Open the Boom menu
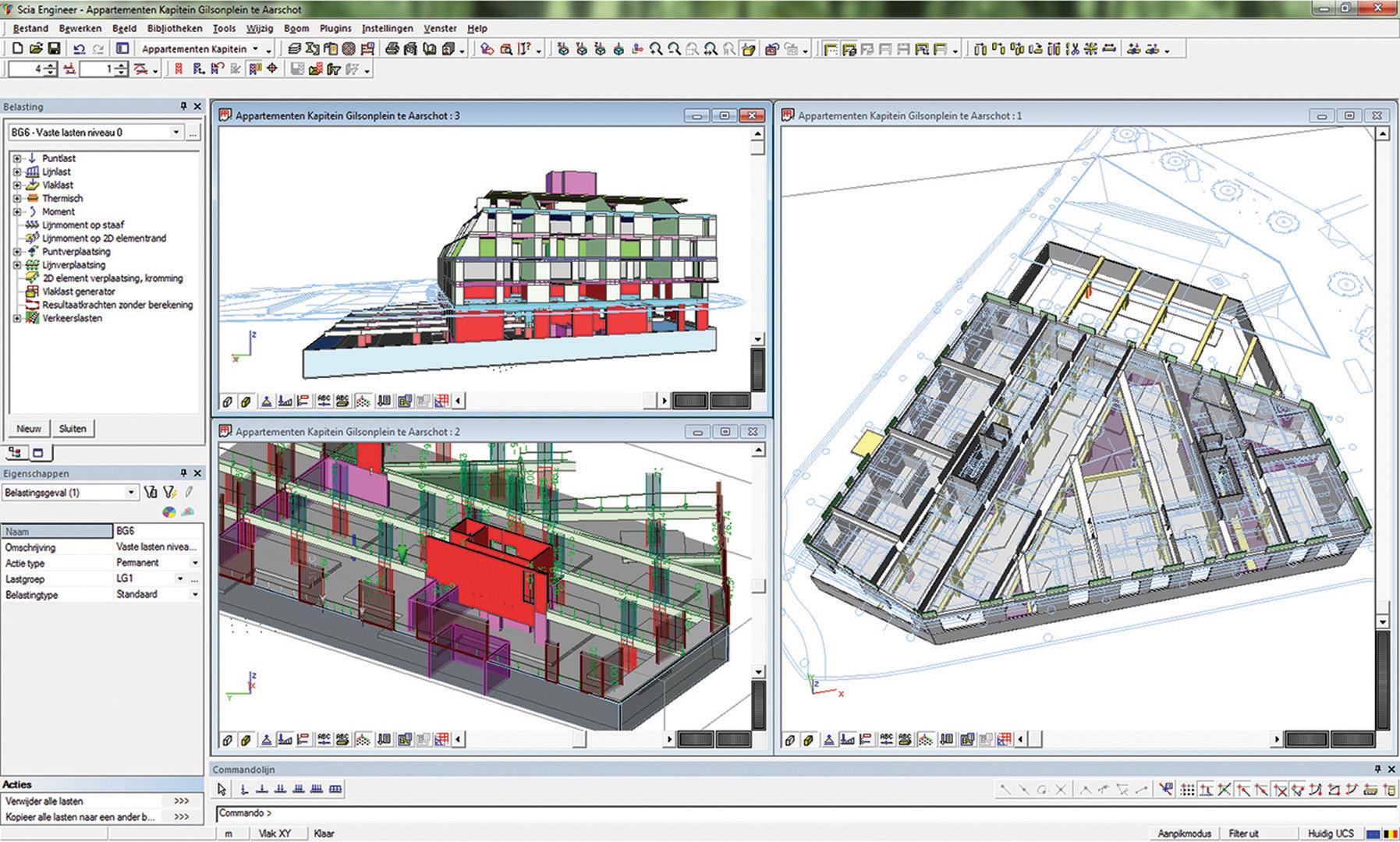1400x842 pixels. click(296, 28)
